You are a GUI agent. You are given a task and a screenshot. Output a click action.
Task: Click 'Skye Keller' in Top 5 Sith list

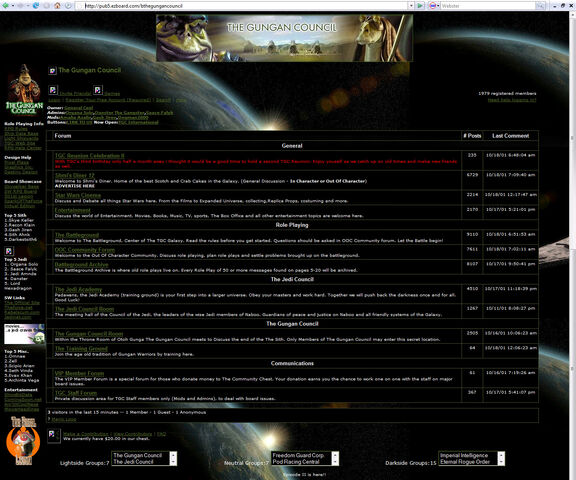22,220
